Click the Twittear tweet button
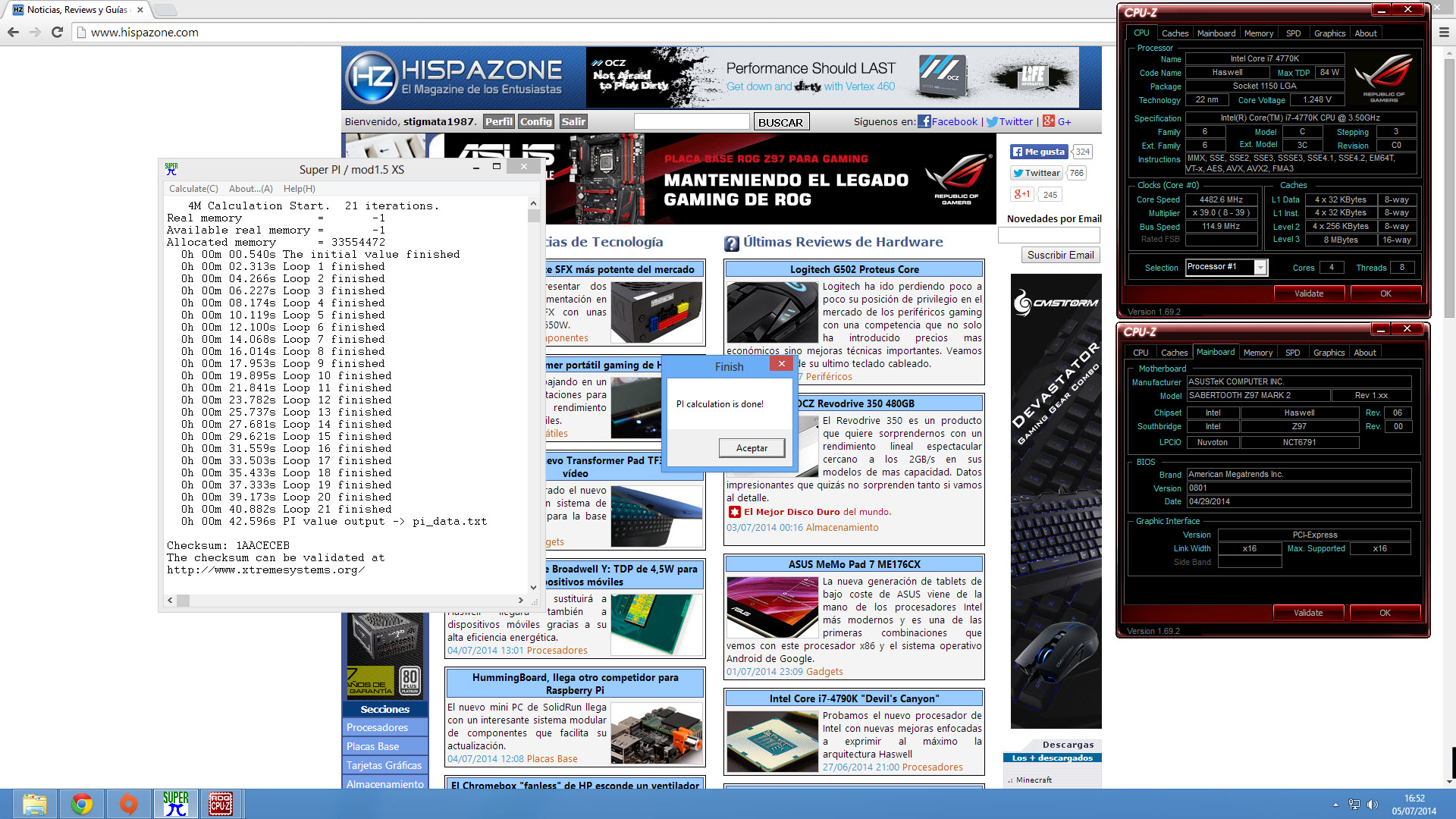 [x=1037, y=173]
